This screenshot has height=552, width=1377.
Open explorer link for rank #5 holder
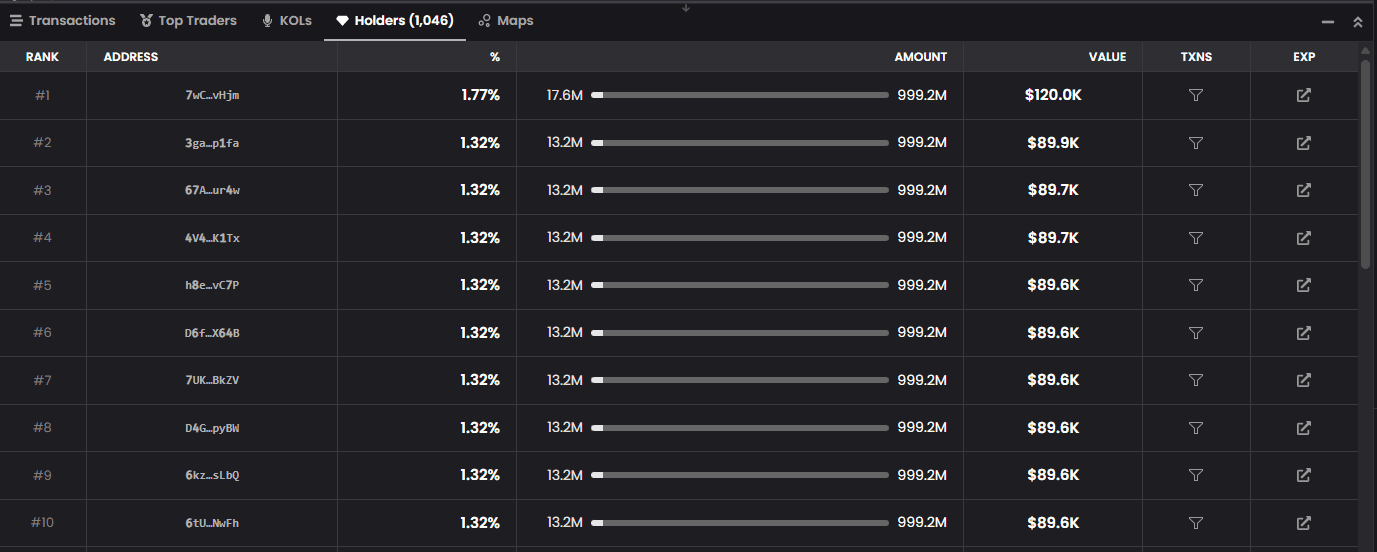pos(1303,285)
